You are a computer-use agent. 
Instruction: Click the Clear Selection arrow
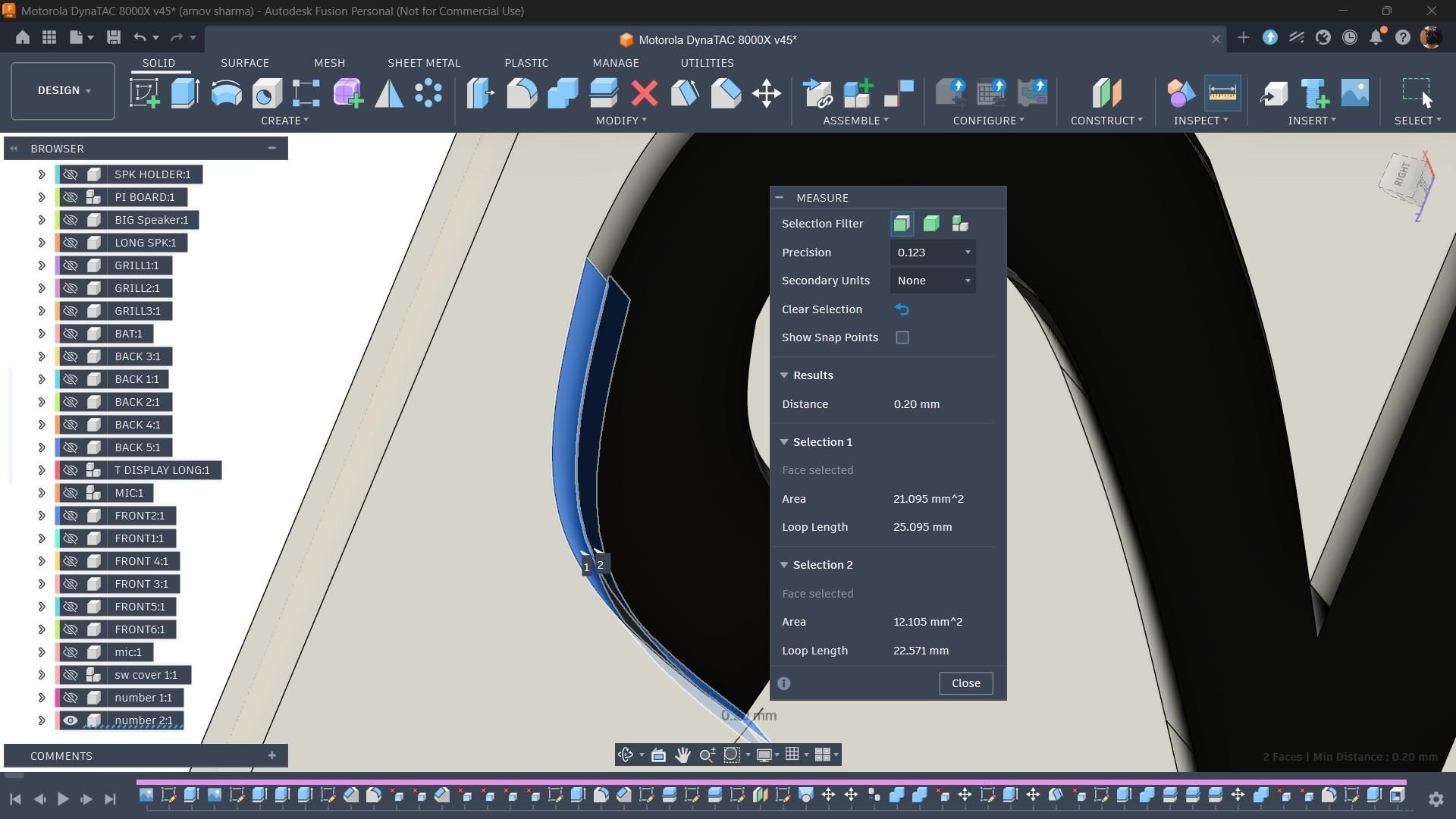[902, 309]
